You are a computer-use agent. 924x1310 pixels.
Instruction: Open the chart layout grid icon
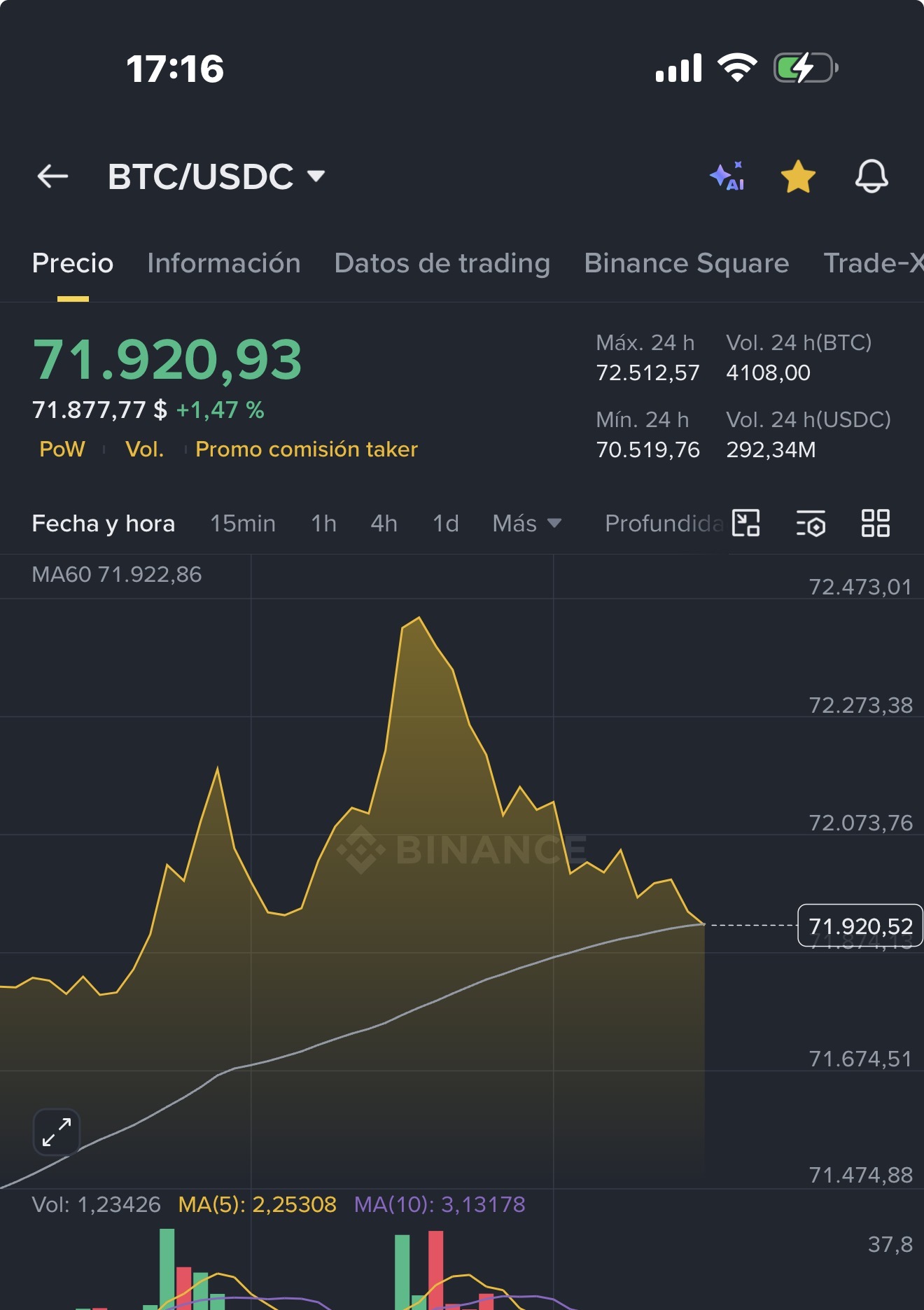875,523
